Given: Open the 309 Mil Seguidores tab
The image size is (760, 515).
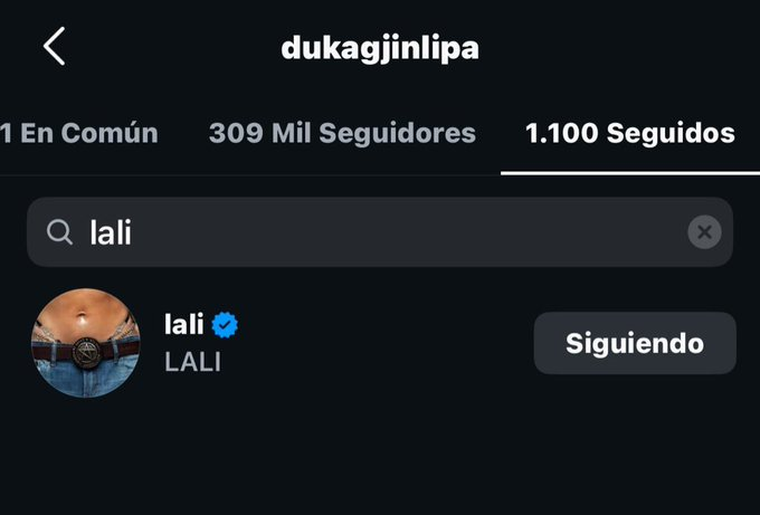Looking at the screenshot, I should click(x=342, y=133).
